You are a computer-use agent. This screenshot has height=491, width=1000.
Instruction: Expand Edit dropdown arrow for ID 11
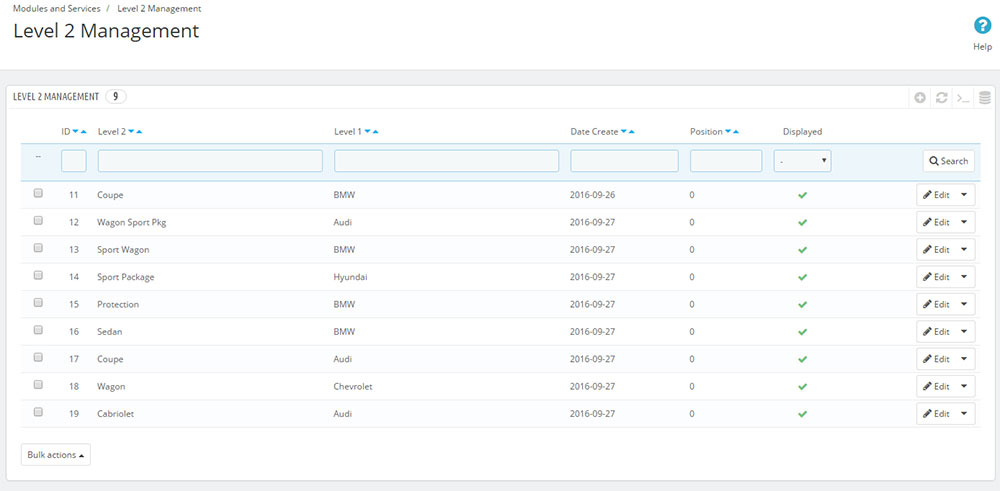[964, 195]
